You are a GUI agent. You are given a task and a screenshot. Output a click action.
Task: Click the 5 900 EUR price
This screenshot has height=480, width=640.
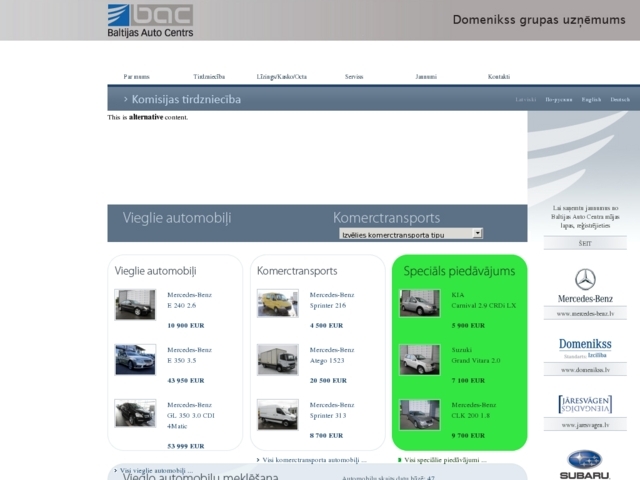468,326
